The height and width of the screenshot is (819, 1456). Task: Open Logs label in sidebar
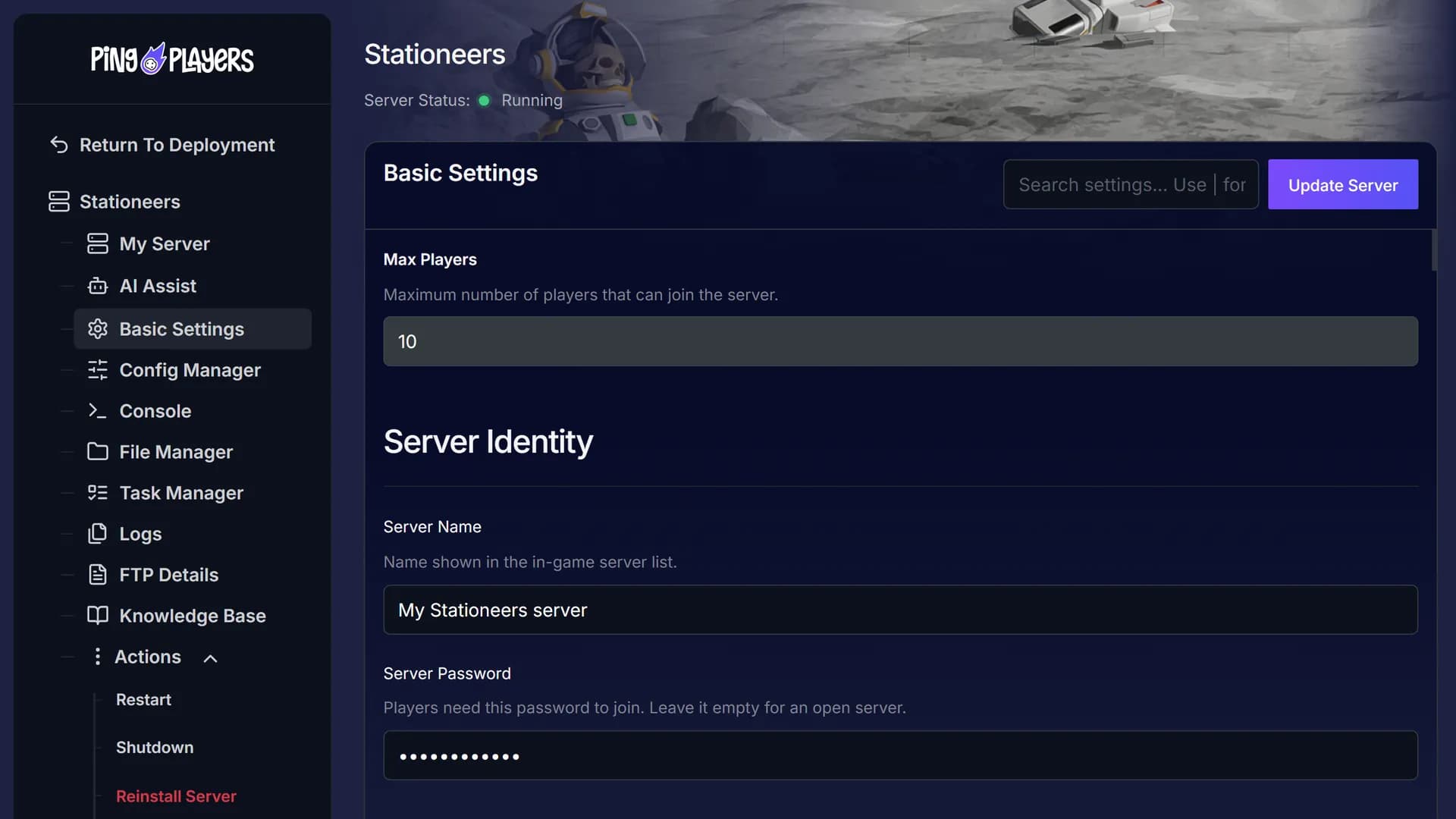[141, 534]
